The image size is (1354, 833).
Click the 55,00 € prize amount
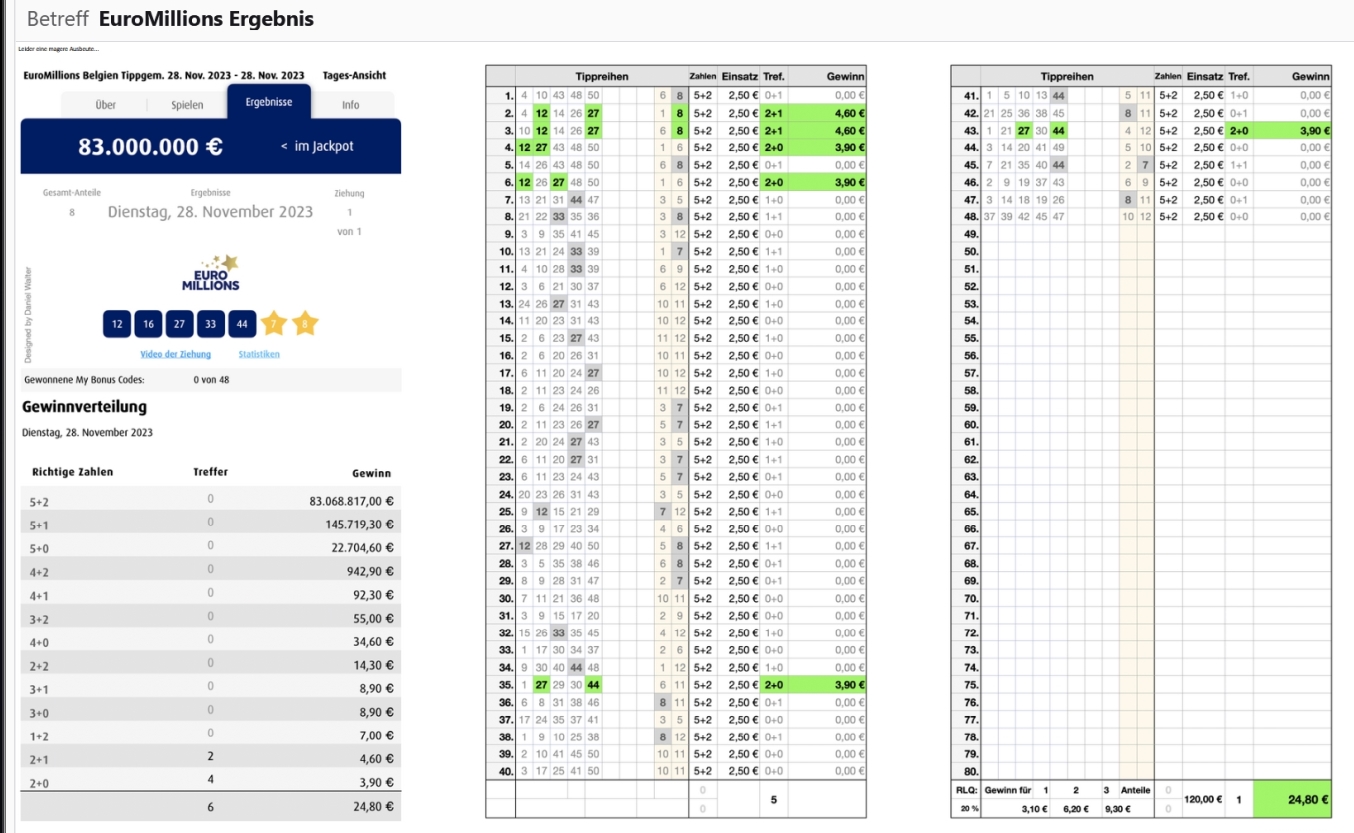tap(372, 618)
